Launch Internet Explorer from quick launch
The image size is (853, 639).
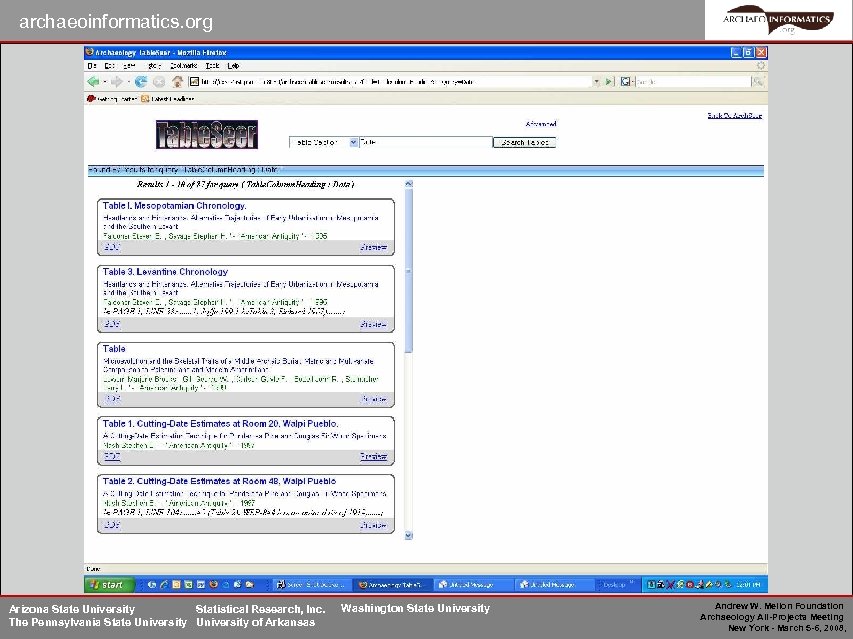(164, 585)
